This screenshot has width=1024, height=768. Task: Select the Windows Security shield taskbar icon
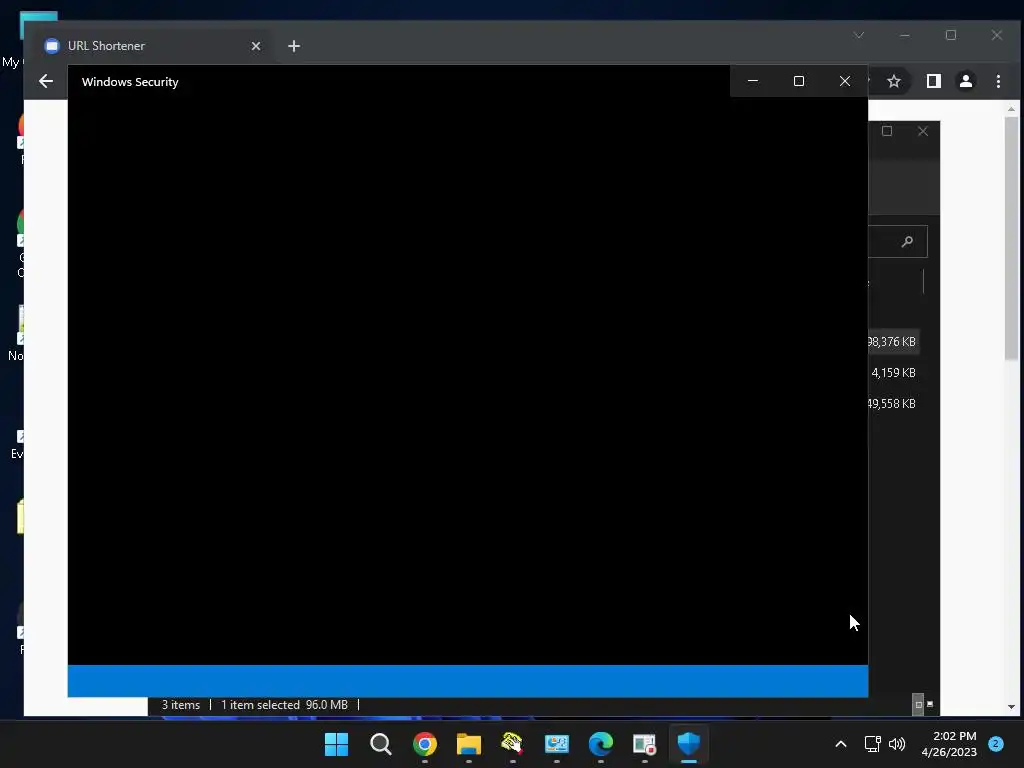(x=688, y=744)
